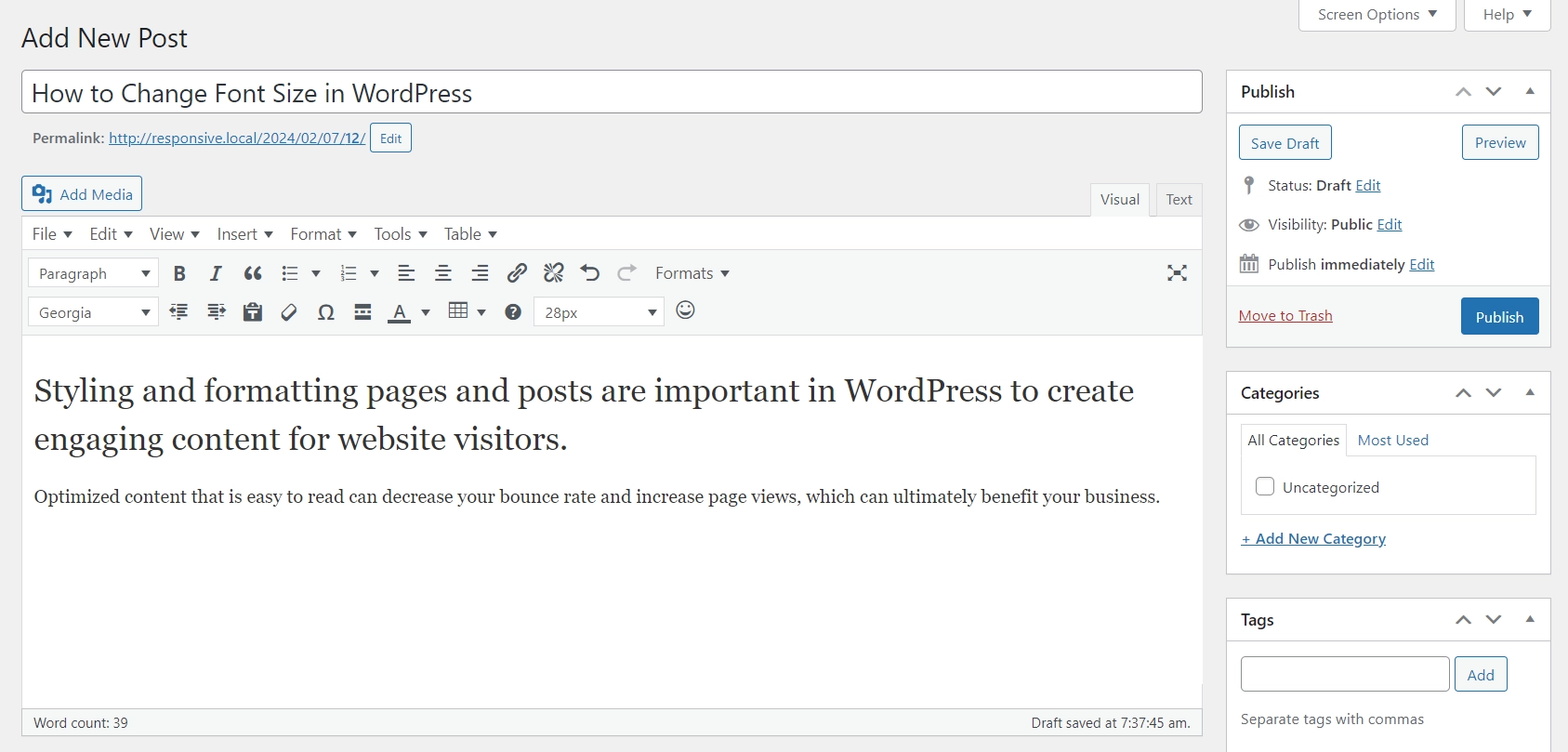Screen dimensions: 1568x752
Task: Edit the permalink
Action: [390, 139]
